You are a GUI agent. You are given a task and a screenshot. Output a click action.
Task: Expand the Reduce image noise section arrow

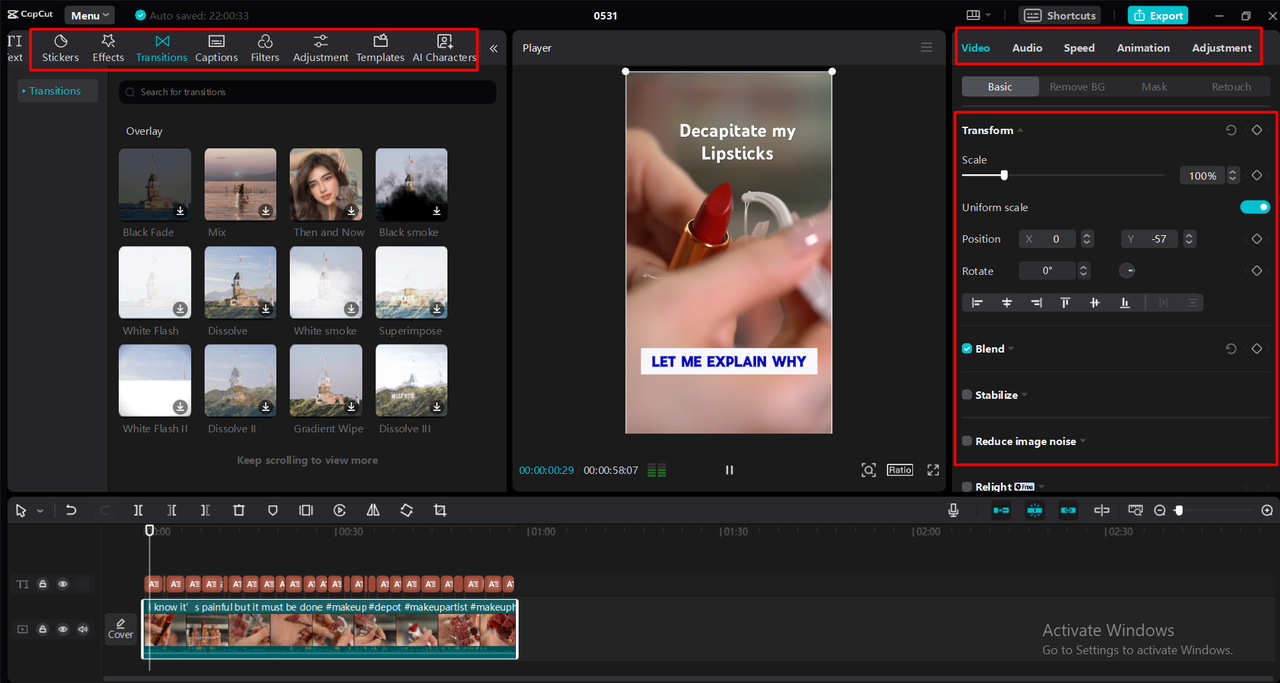1083,442
